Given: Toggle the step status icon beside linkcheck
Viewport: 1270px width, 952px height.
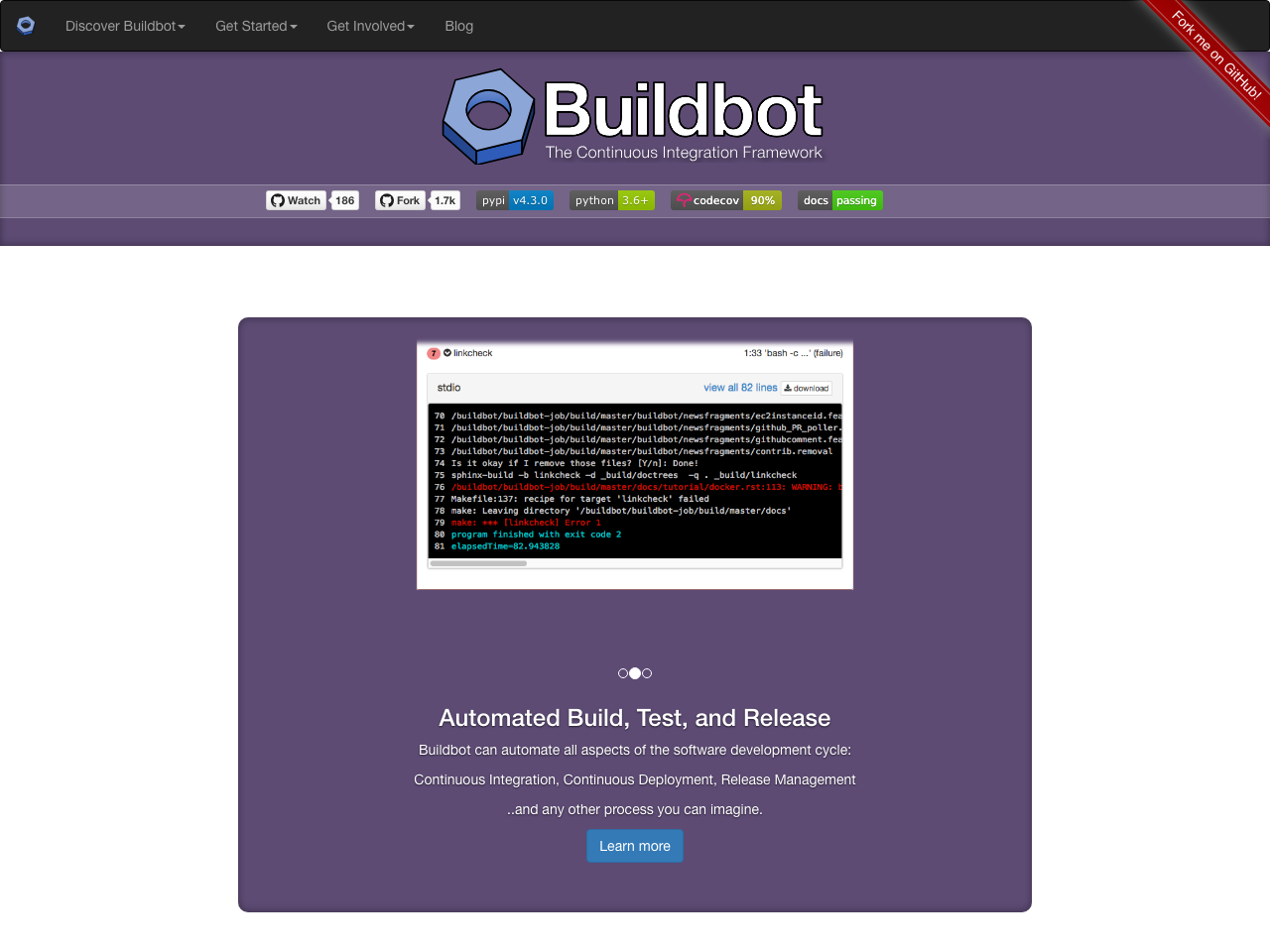Looking at the screenshot, I should click(435, 353).
